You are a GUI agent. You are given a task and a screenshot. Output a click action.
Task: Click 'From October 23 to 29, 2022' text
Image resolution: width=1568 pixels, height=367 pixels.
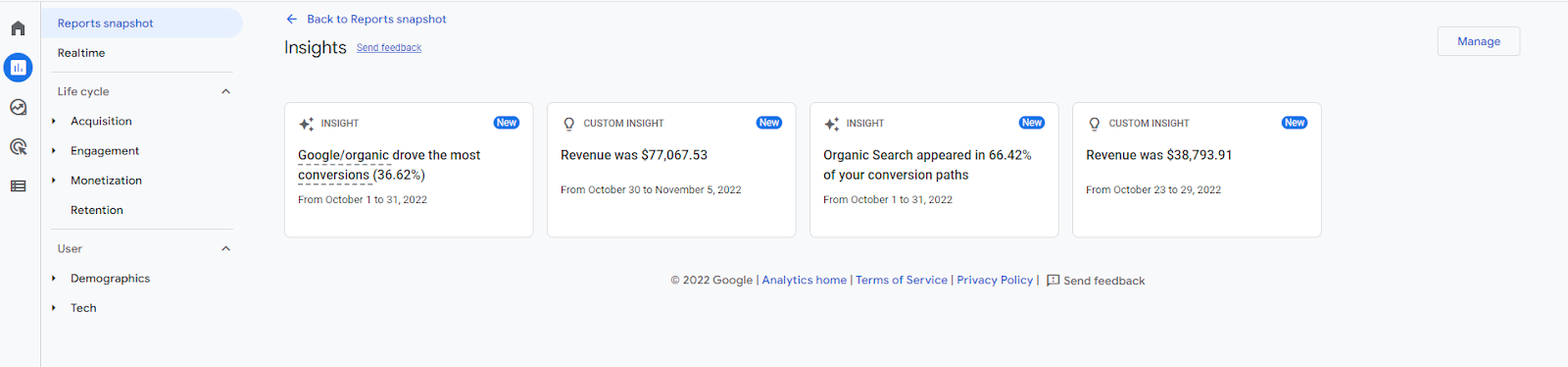[x=1153, y=190]
